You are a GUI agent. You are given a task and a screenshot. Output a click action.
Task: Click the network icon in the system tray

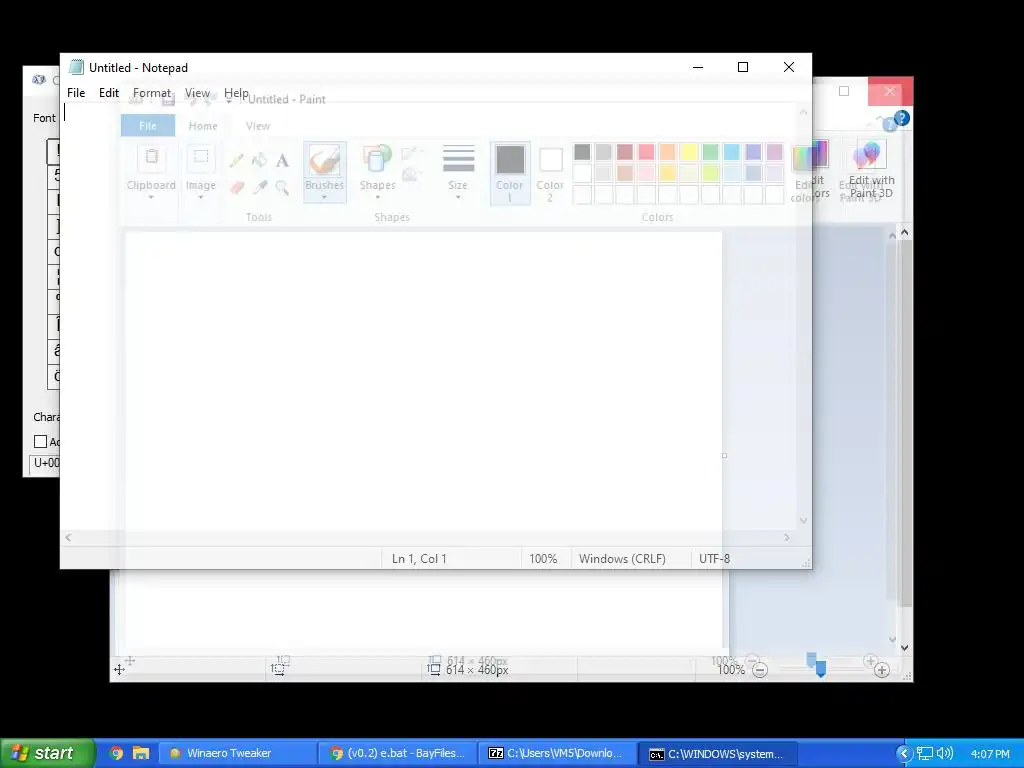(925, 754)
